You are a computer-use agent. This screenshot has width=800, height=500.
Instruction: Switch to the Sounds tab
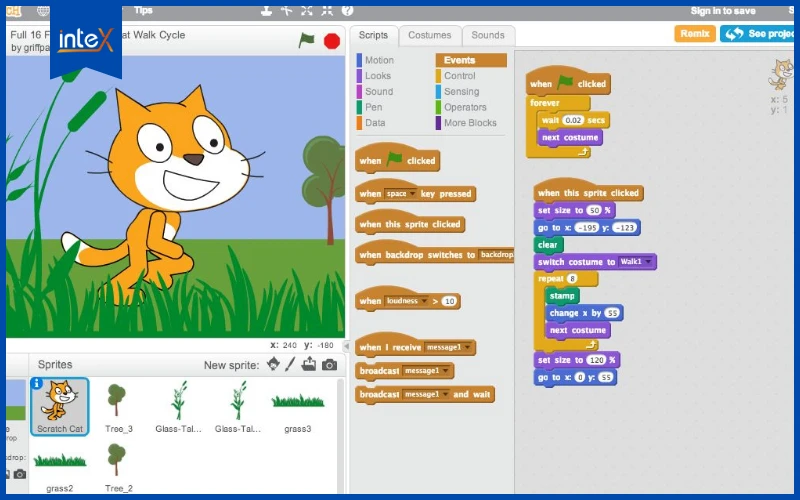488,35
